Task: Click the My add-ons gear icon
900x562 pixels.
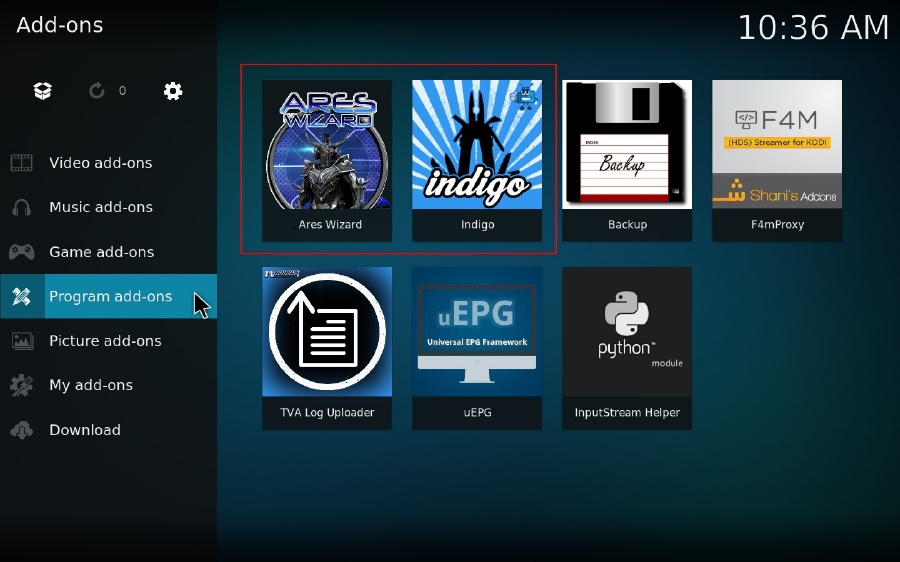Action: (x=22, y=385)
